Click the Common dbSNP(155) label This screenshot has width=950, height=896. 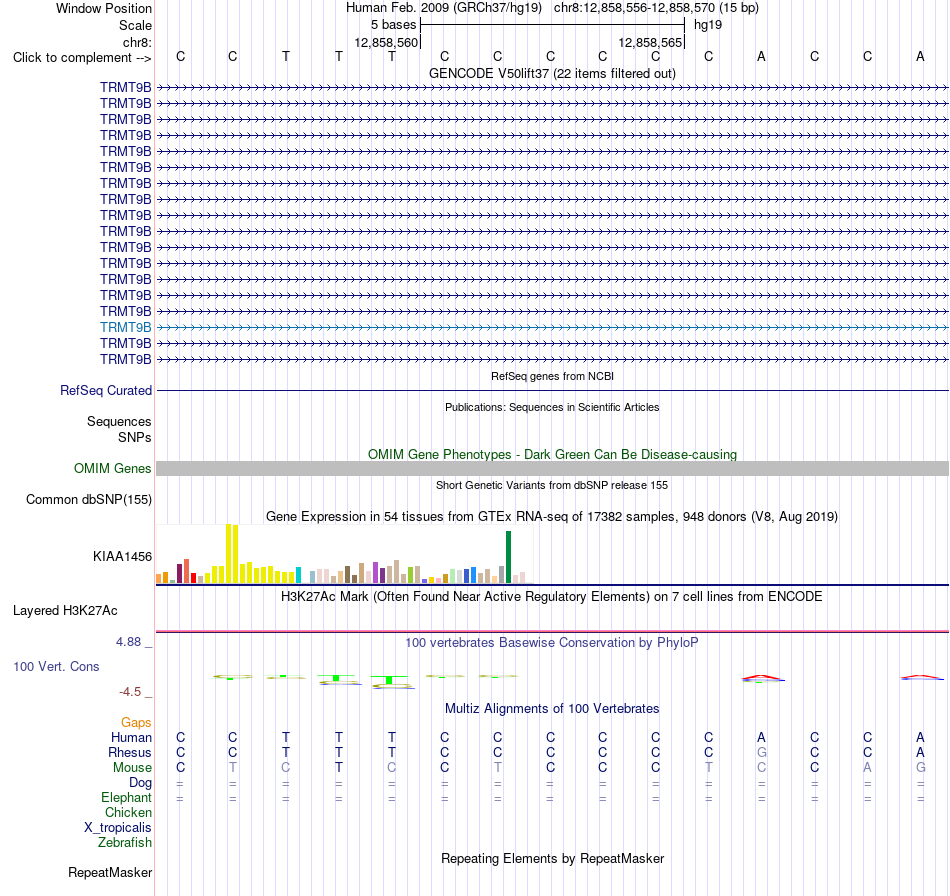tap(88, 500)
